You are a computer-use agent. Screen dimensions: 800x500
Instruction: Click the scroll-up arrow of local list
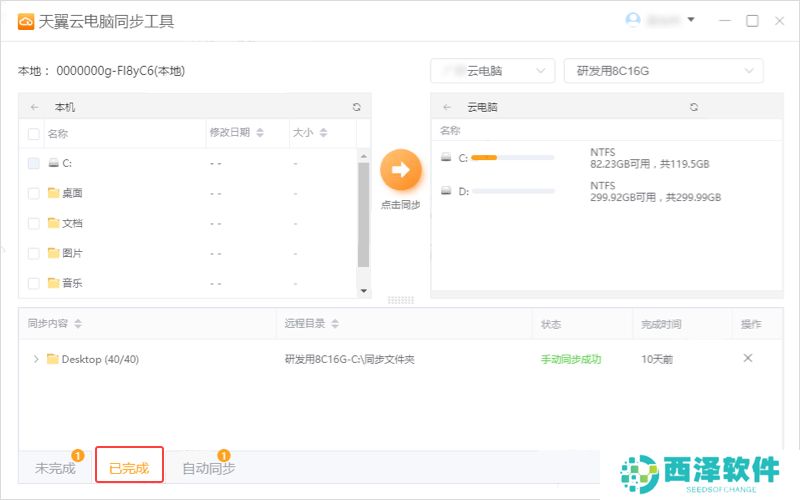click(363, 156)
